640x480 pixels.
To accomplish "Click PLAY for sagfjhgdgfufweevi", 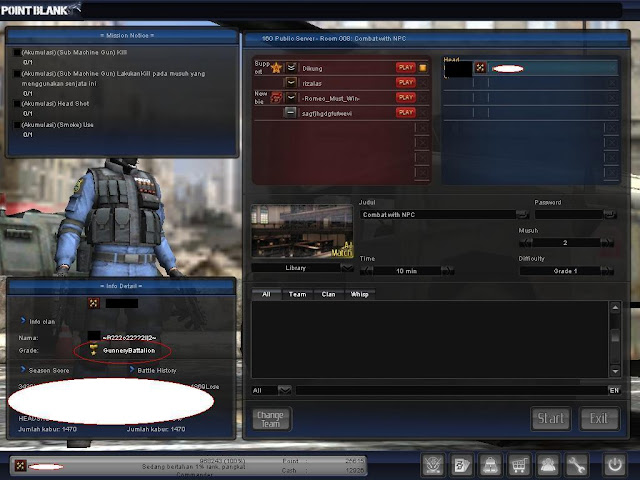I will pos(405,112).
